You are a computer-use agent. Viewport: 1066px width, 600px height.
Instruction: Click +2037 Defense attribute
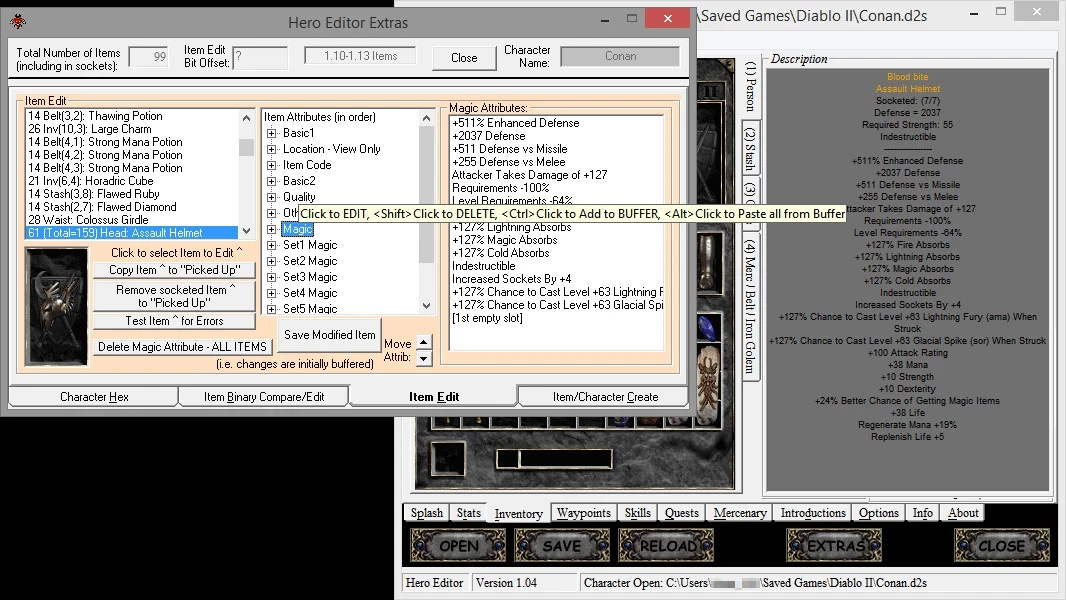pos(489,136)
